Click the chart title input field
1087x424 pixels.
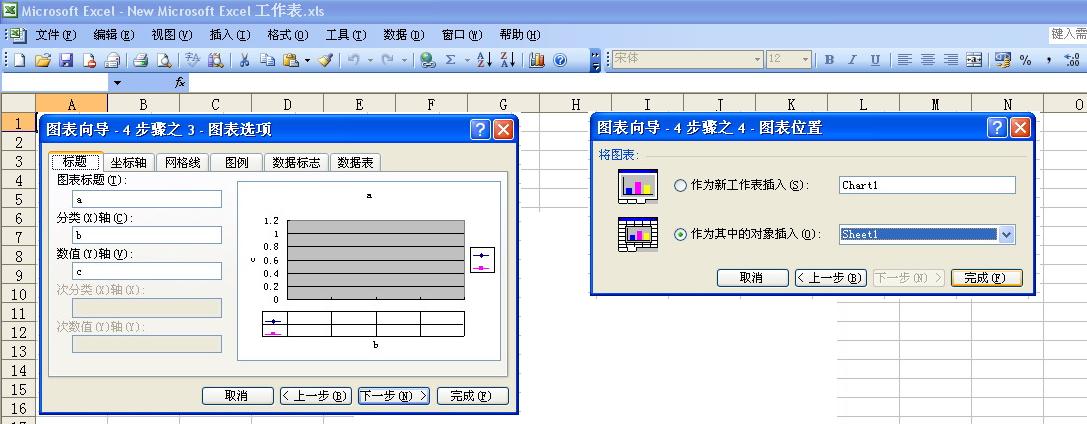(147, 199)
